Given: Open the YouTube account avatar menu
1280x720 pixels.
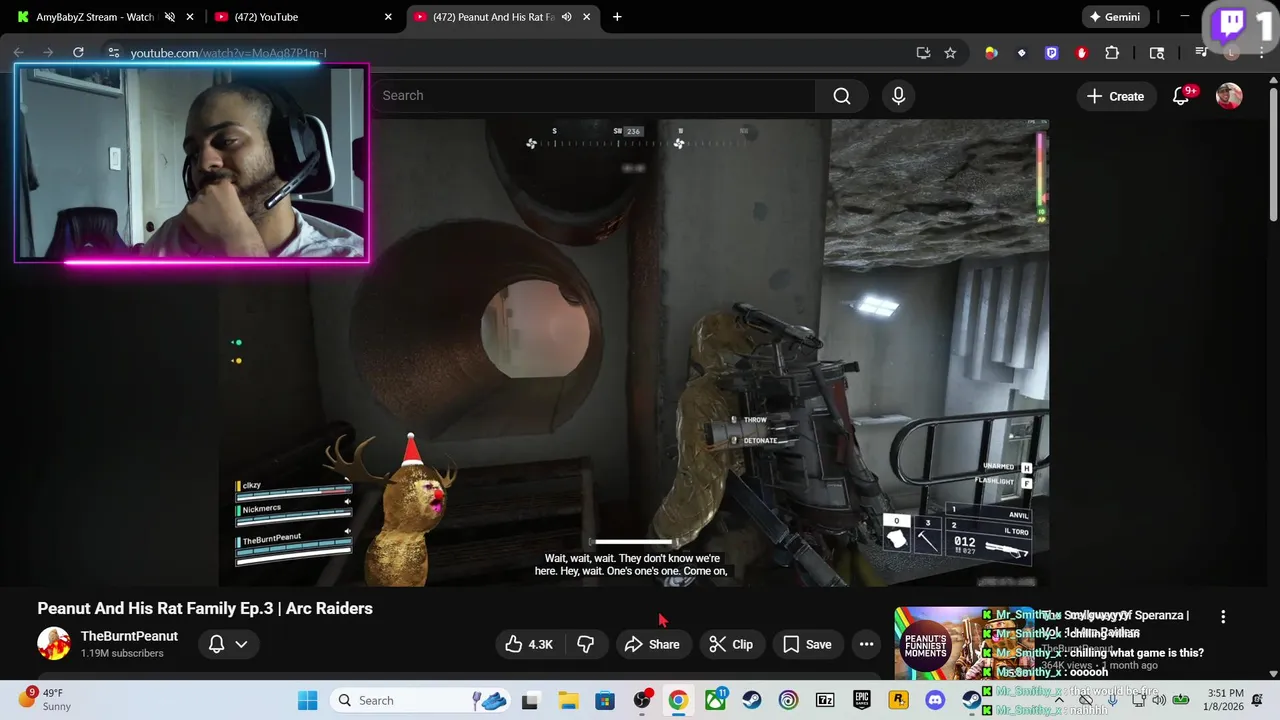Looking at the screenshot, I should (x=1229, y=96).
